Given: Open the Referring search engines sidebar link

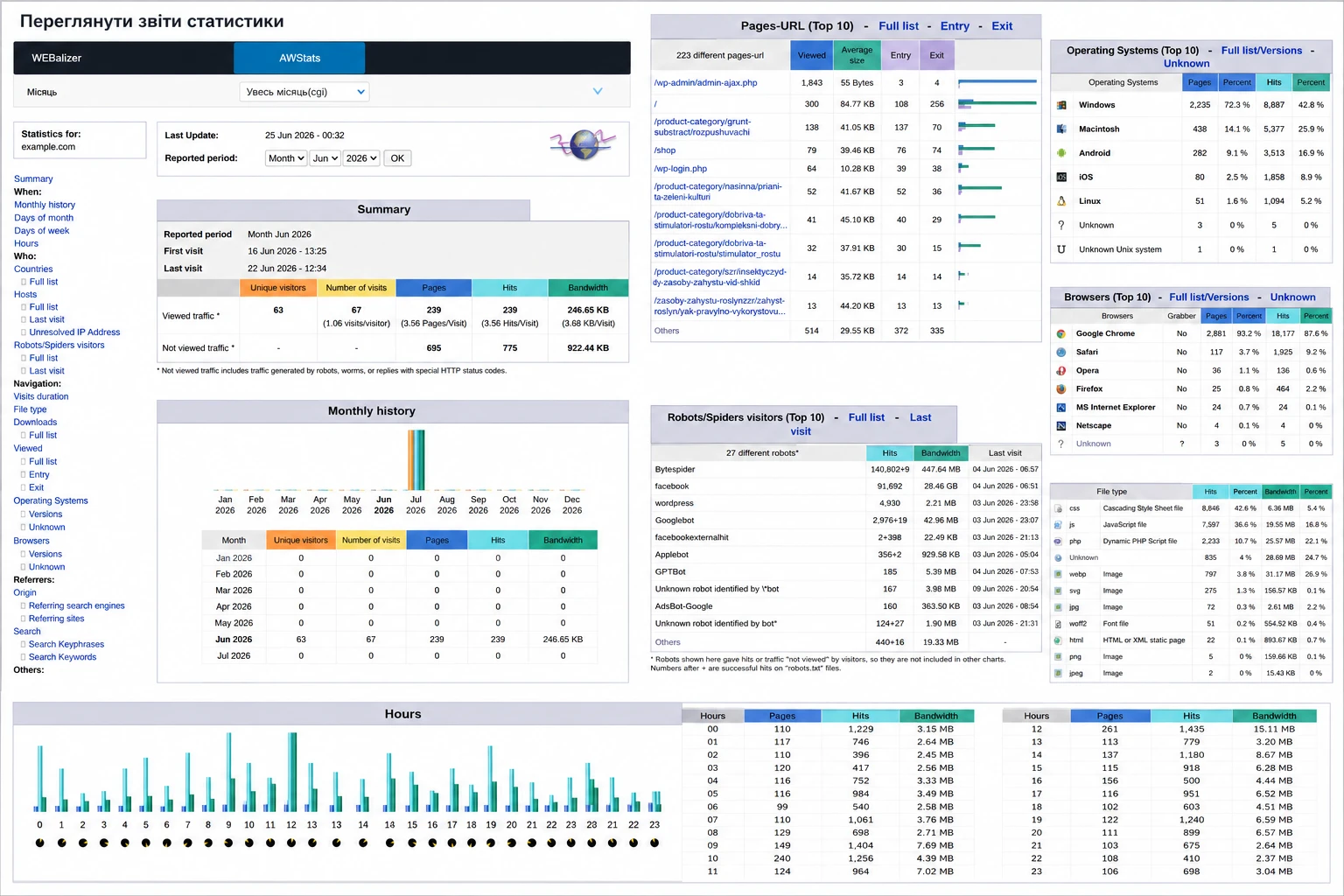Looking at the screenshot, I should 76,605.
